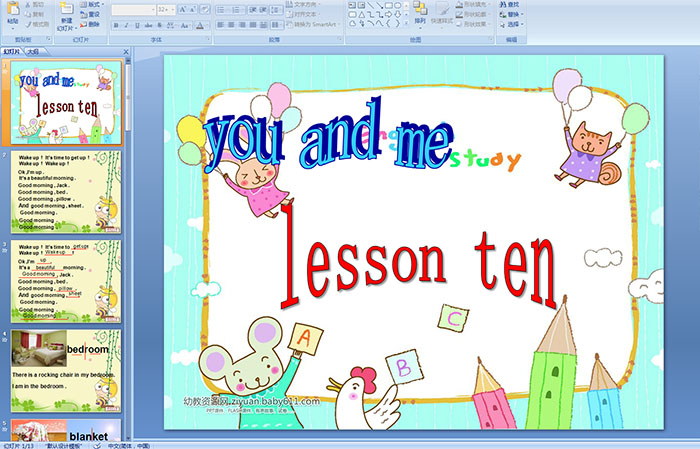Click the New Slide icon
700x449 pixels.
[67, 8]
